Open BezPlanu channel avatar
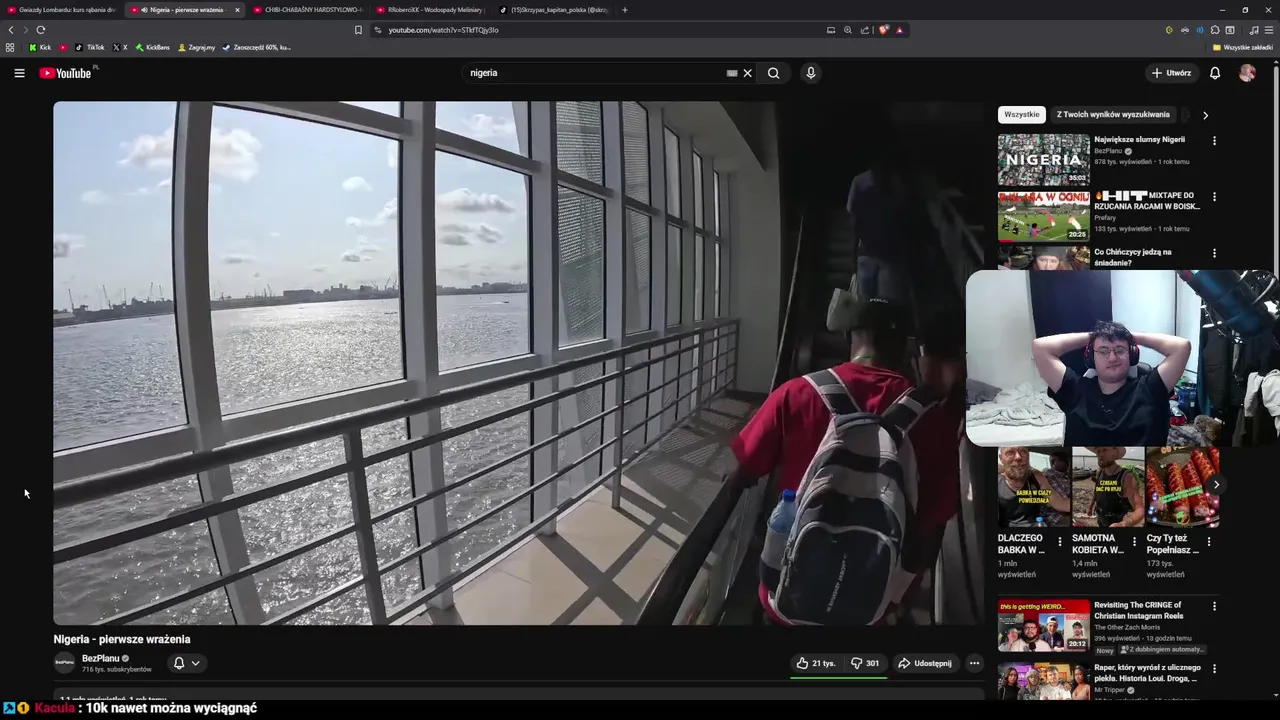Image resolution: width=1280 pixels, height=720 pixels. [64, 662]
